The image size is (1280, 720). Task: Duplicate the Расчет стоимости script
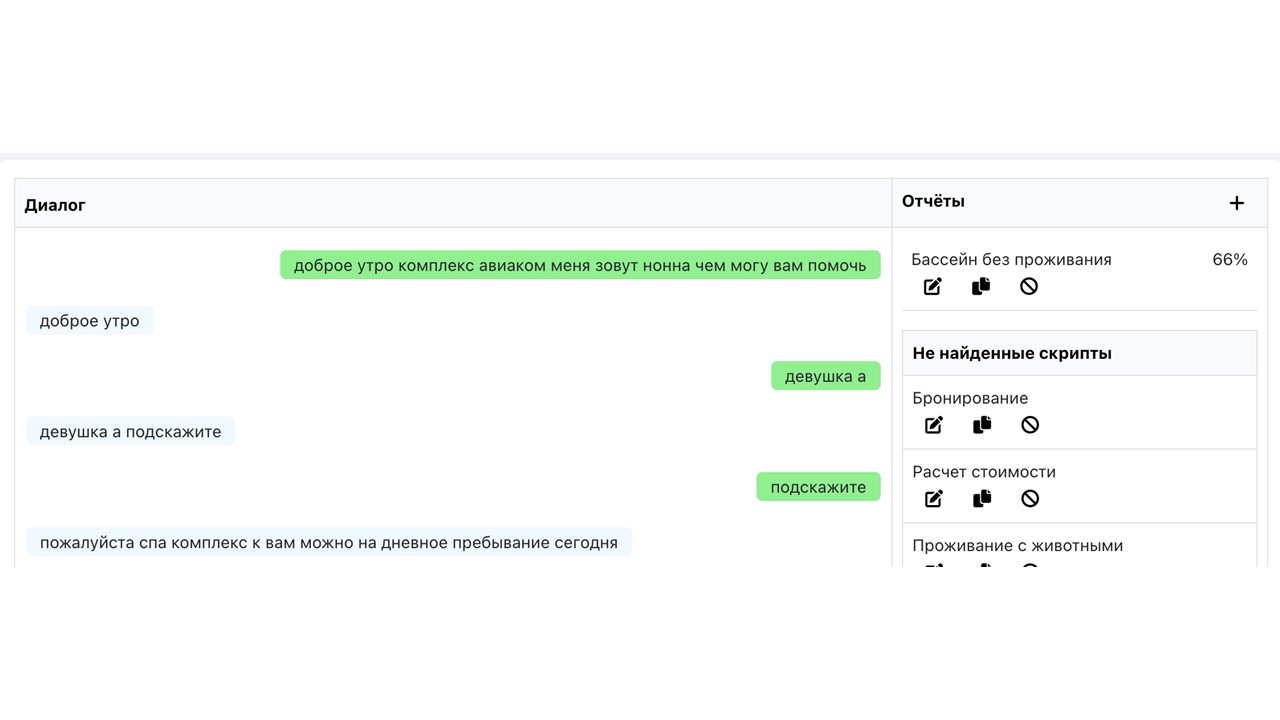coord(982,499)
